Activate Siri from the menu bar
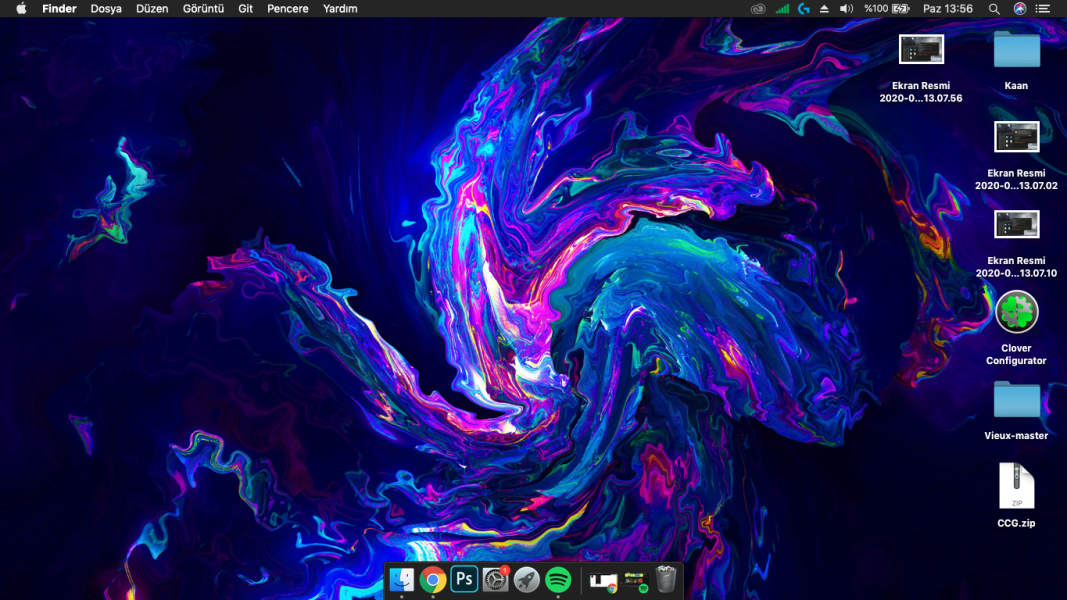 [x=1019, y=9]
